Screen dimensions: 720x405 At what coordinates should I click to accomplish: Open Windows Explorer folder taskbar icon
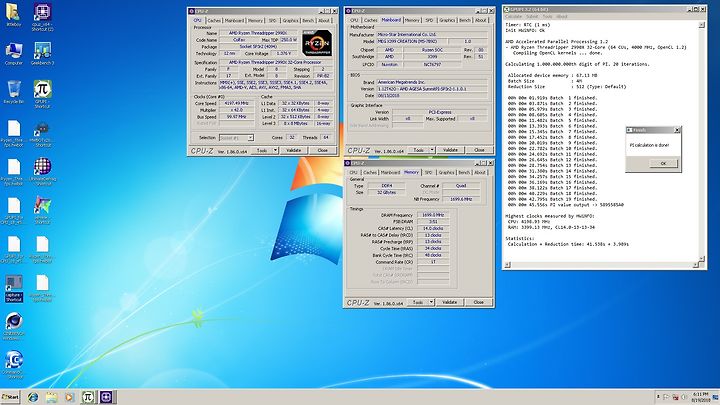(51, 397)
